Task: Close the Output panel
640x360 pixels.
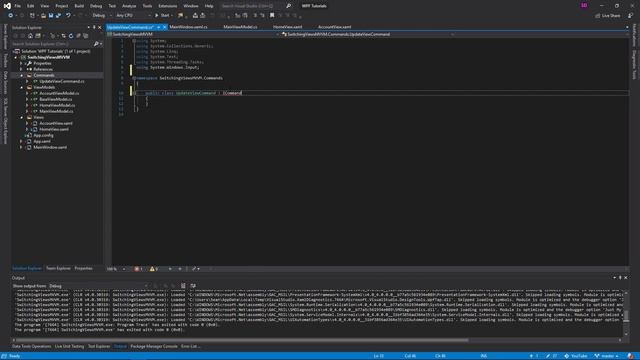Action: pos(626,278)
